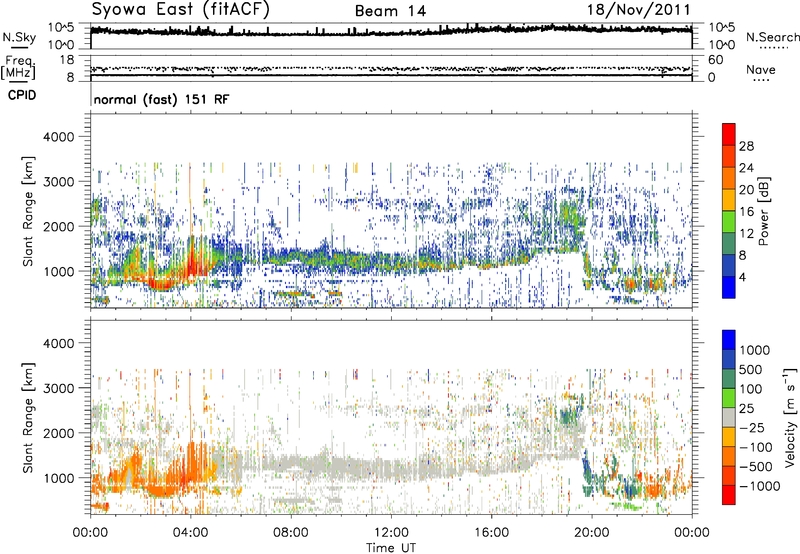Click the Slant Range label of the velocity panel
This screenshot has height=554, width=800.
tap(28, 417)
